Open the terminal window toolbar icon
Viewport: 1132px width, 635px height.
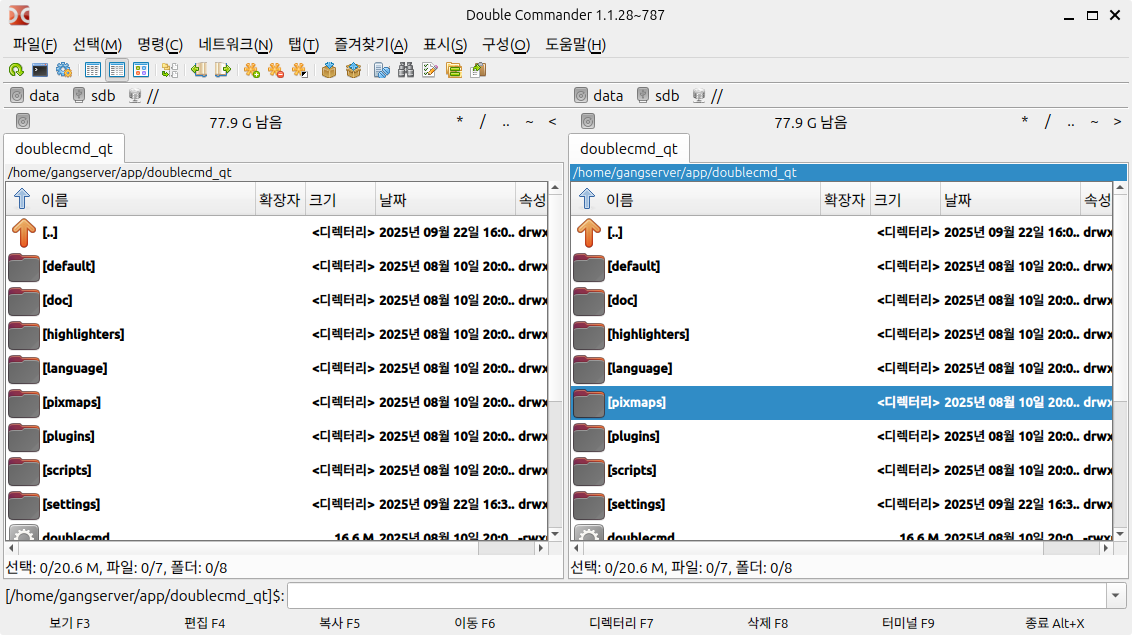[40, 70]
